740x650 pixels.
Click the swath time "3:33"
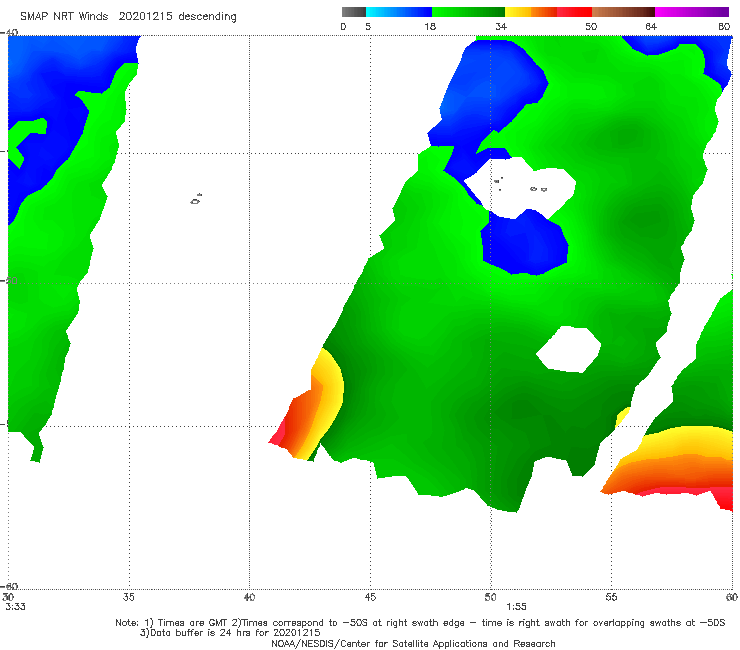tap(16, 607)
